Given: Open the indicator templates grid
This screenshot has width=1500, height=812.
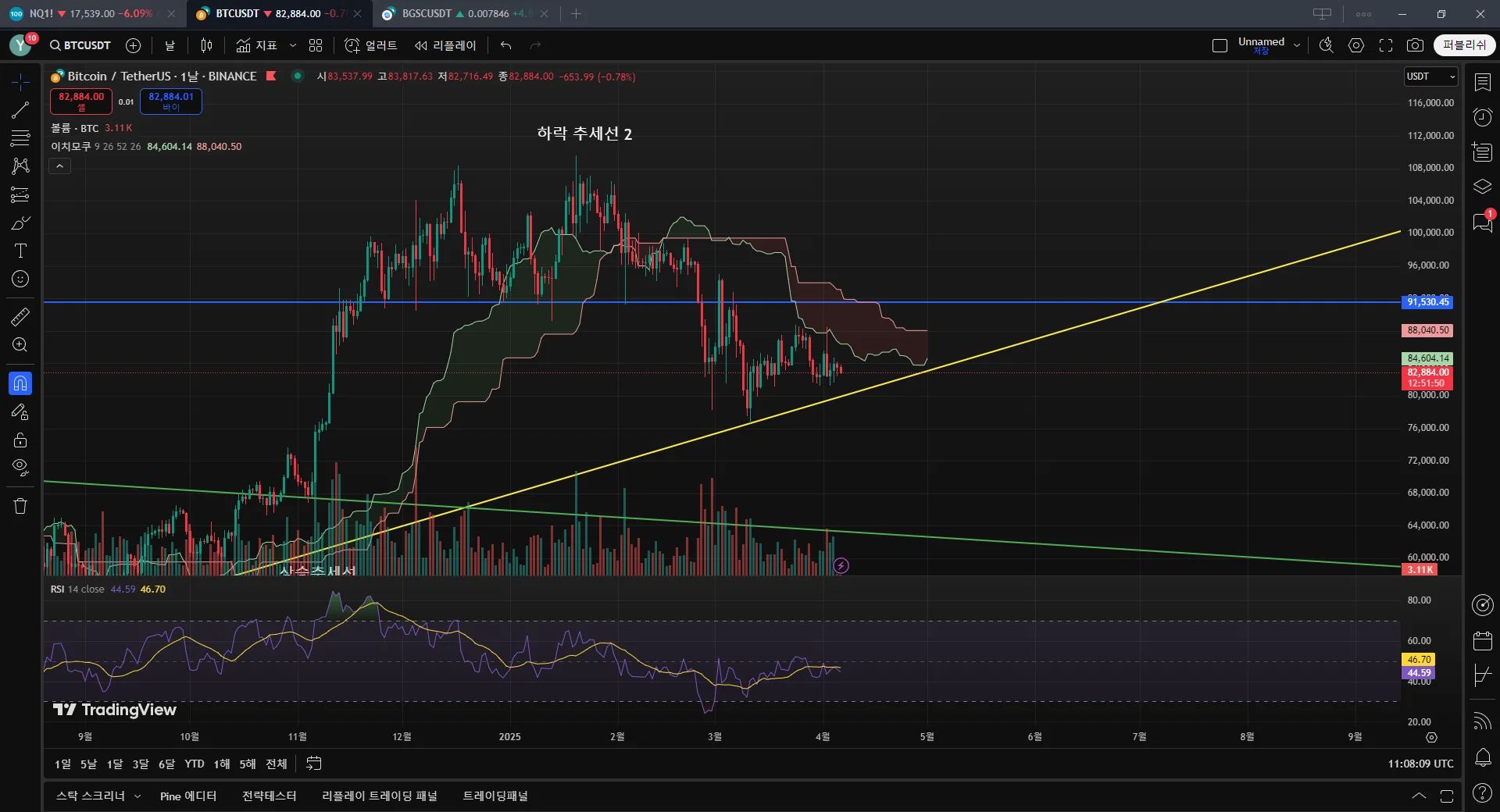Looking at the screenshot, I should click(316, 45).
